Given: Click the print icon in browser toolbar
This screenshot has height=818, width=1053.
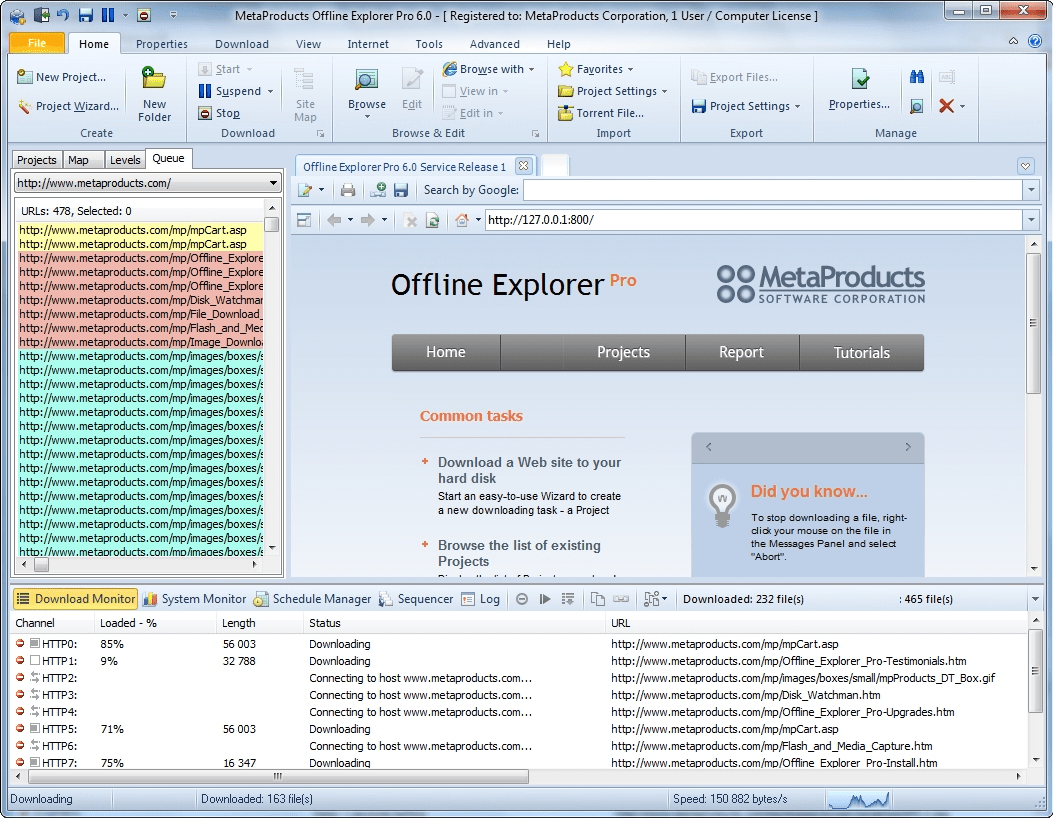Looking at the screenshot, I should pyautogui.click(x=348, y=190).
